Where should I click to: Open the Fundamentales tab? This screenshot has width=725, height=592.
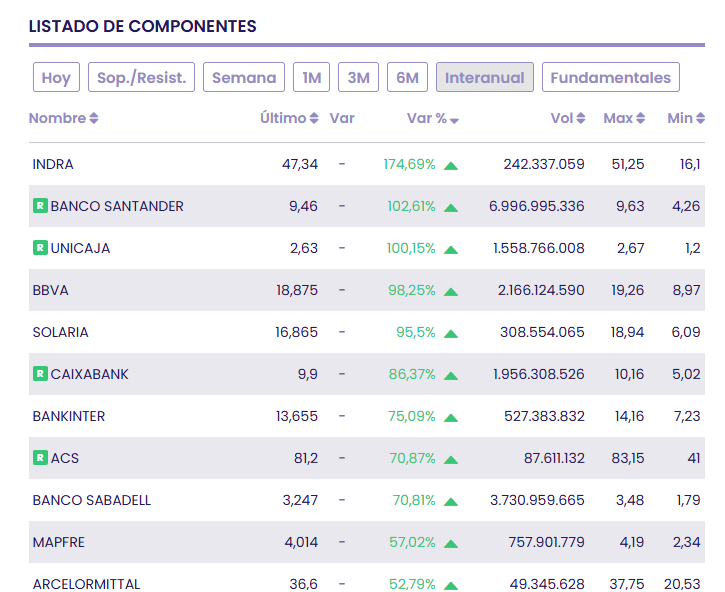(610, 77)
